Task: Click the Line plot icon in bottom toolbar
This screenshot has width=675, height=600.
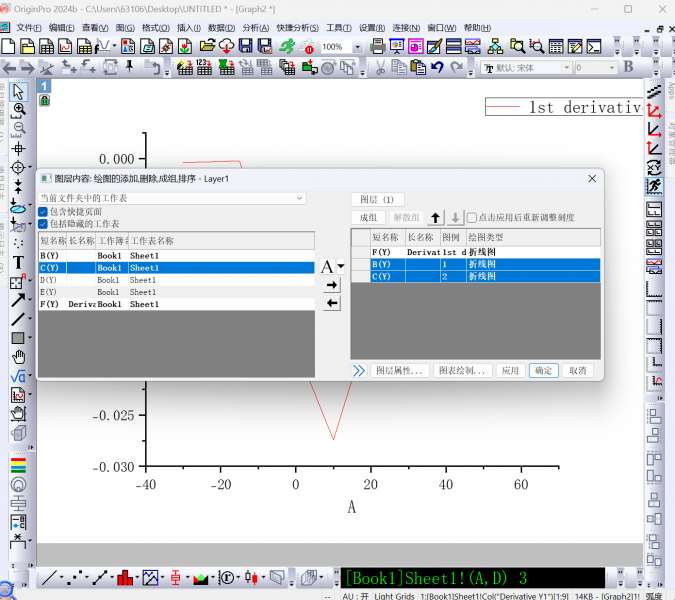Action: (49, 578)
